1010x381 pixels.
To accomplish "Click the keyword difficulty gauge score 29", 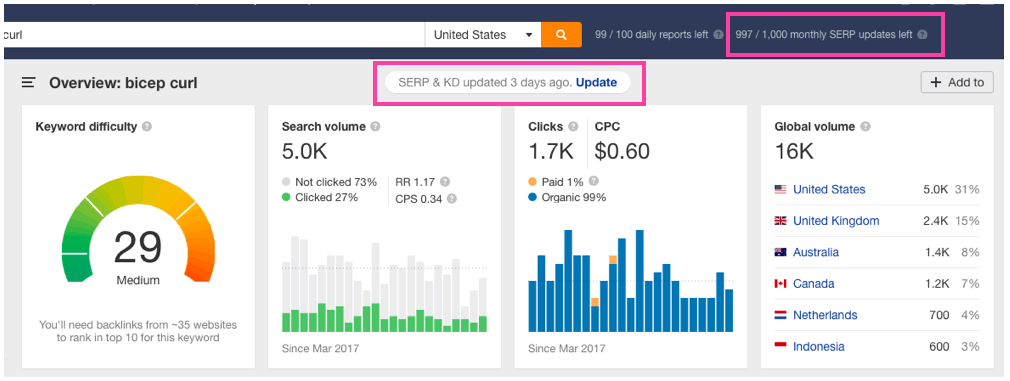I will click(x=138, y=248).
